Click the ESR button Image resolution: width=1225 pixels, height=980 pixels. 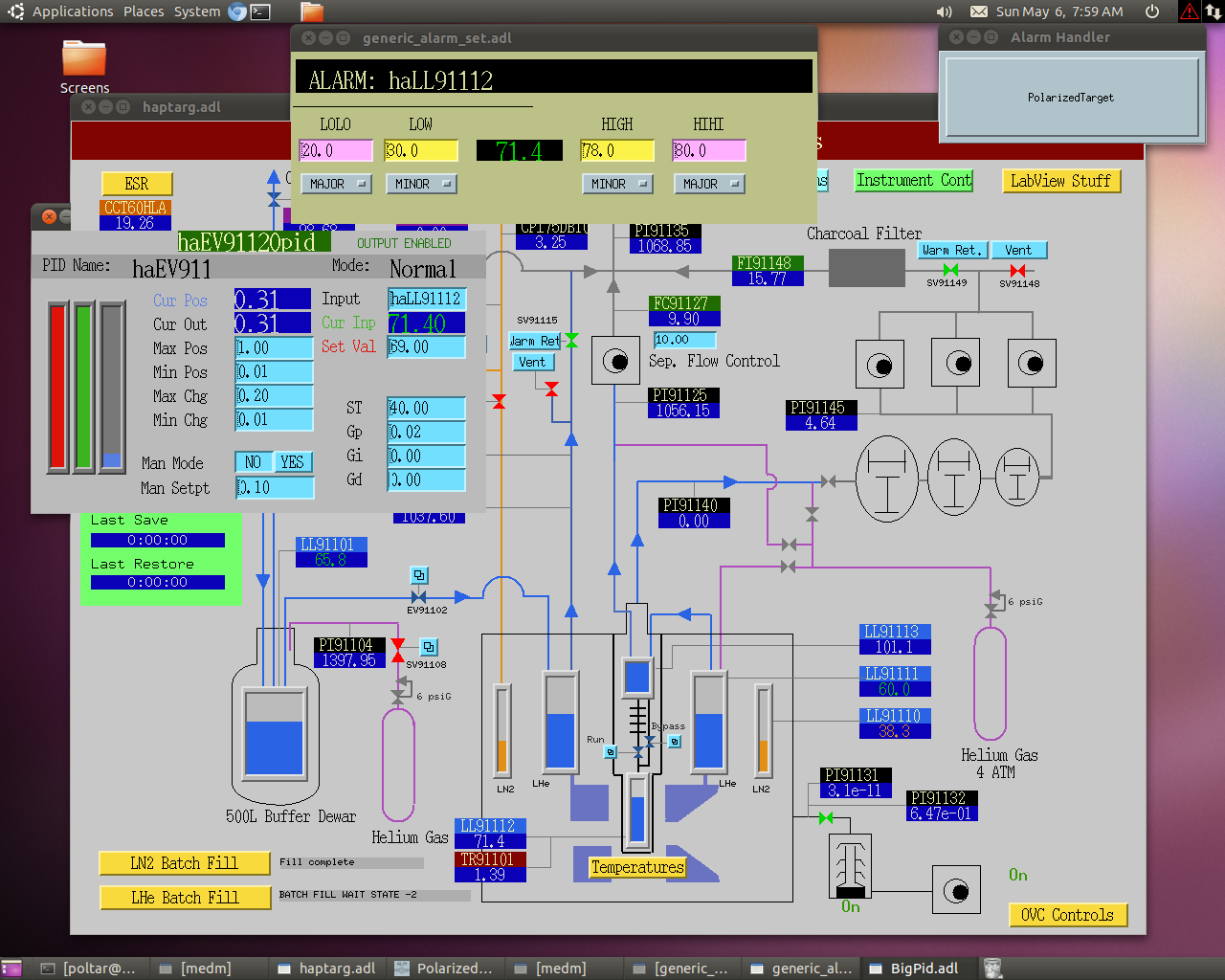[137, 184]
